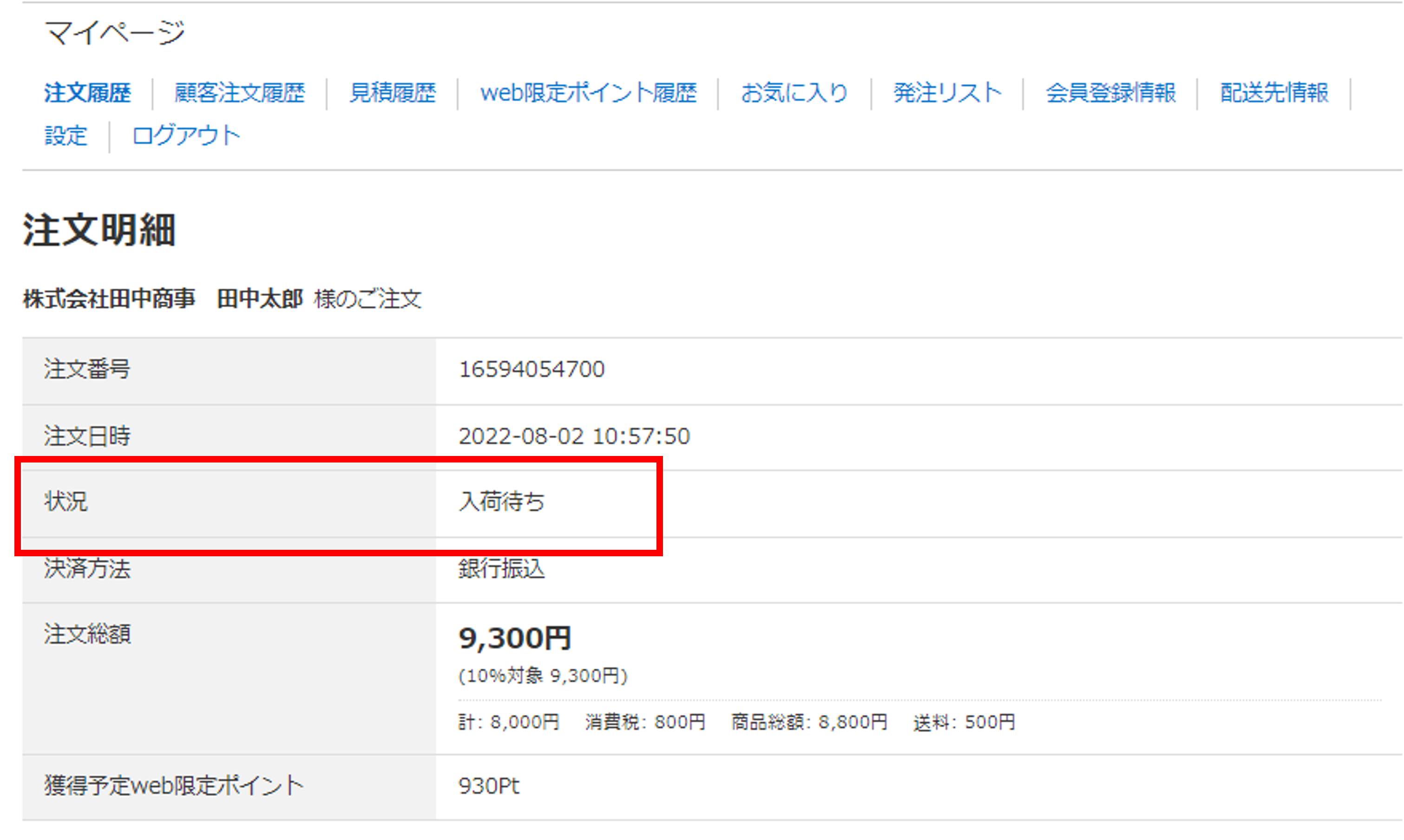Click the 商品総額: 8,800円 text

coord(809,722)
